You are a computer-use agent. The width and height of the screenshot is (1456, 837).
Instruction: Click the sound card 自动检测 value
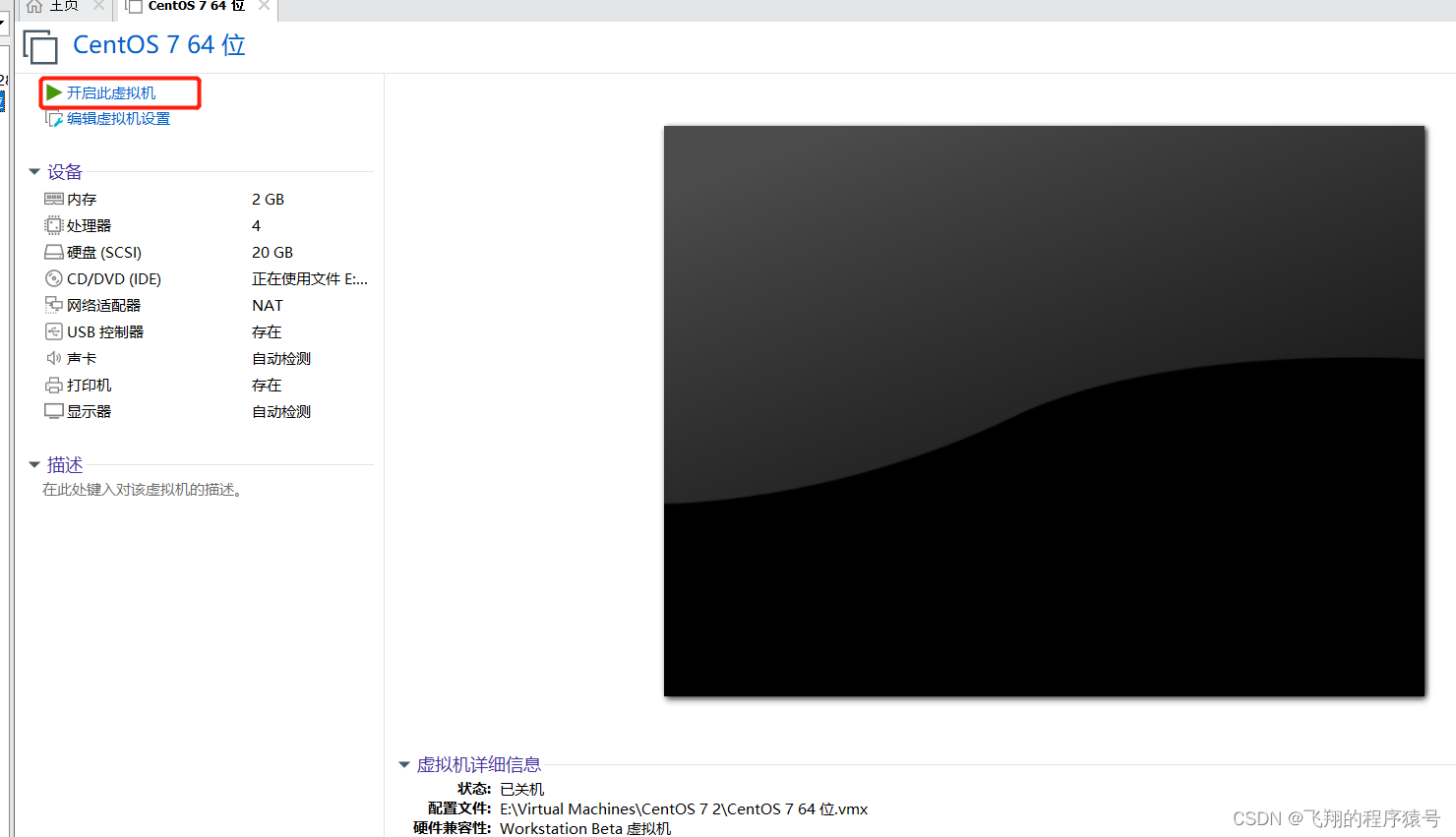(x=281, y=359)
